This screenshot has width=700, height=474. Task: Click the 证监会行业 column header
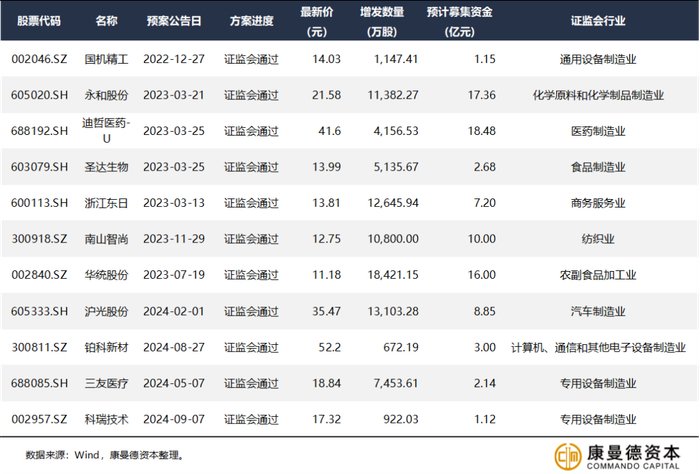tap(598, 21)
